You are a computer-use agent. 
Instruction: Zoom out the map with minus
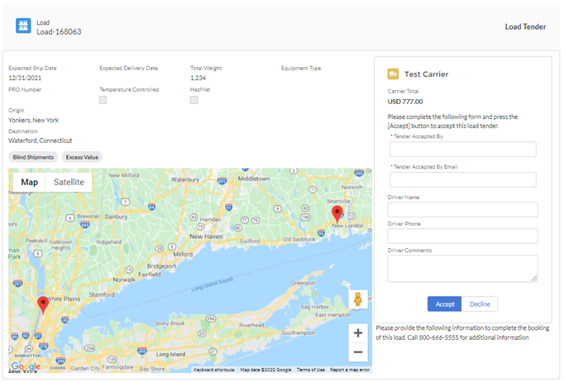pyautogui.click(x=358, y=352)
